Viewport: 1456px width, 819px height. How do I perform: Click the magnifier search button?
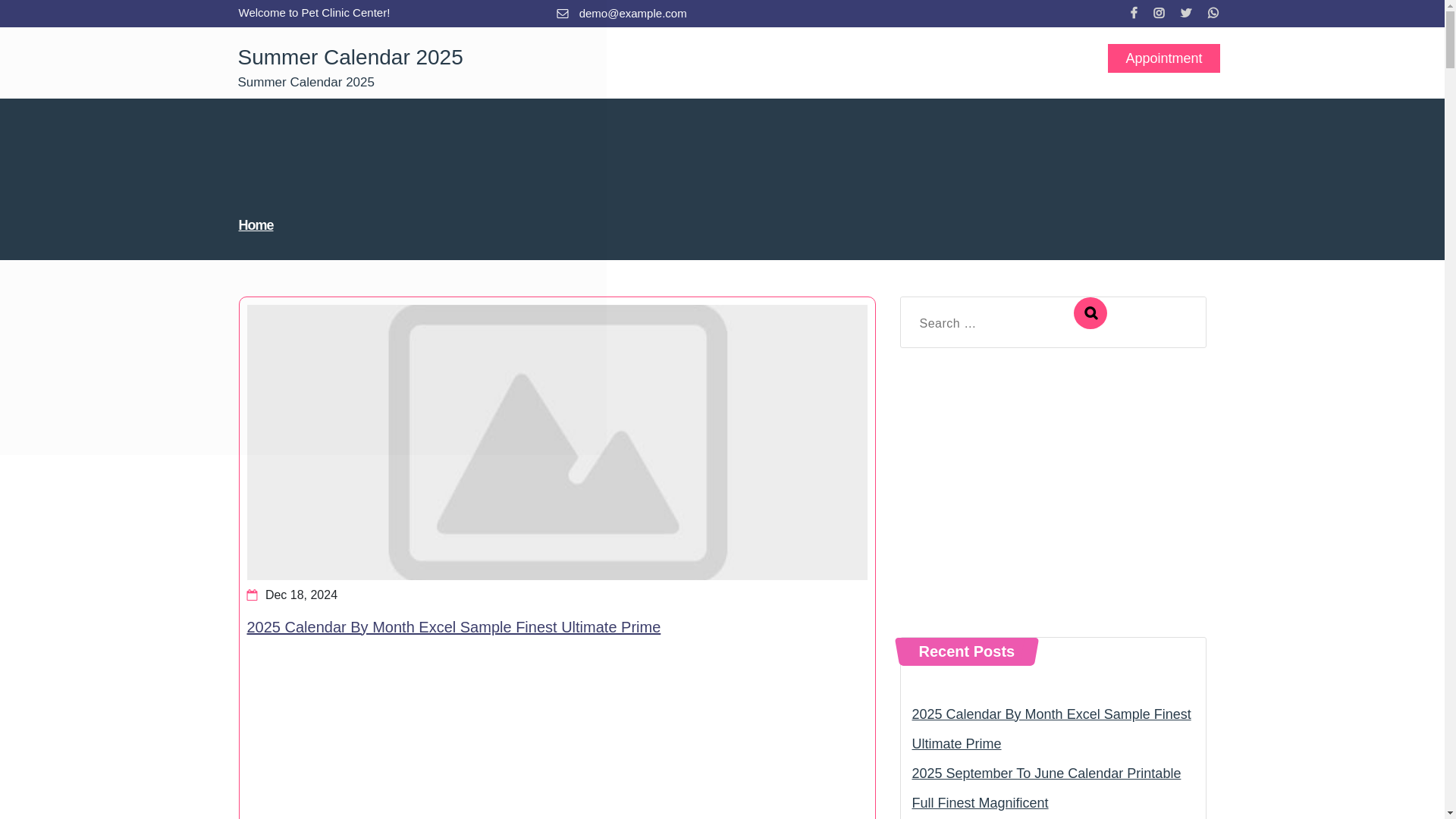[x=1090, y=313]
